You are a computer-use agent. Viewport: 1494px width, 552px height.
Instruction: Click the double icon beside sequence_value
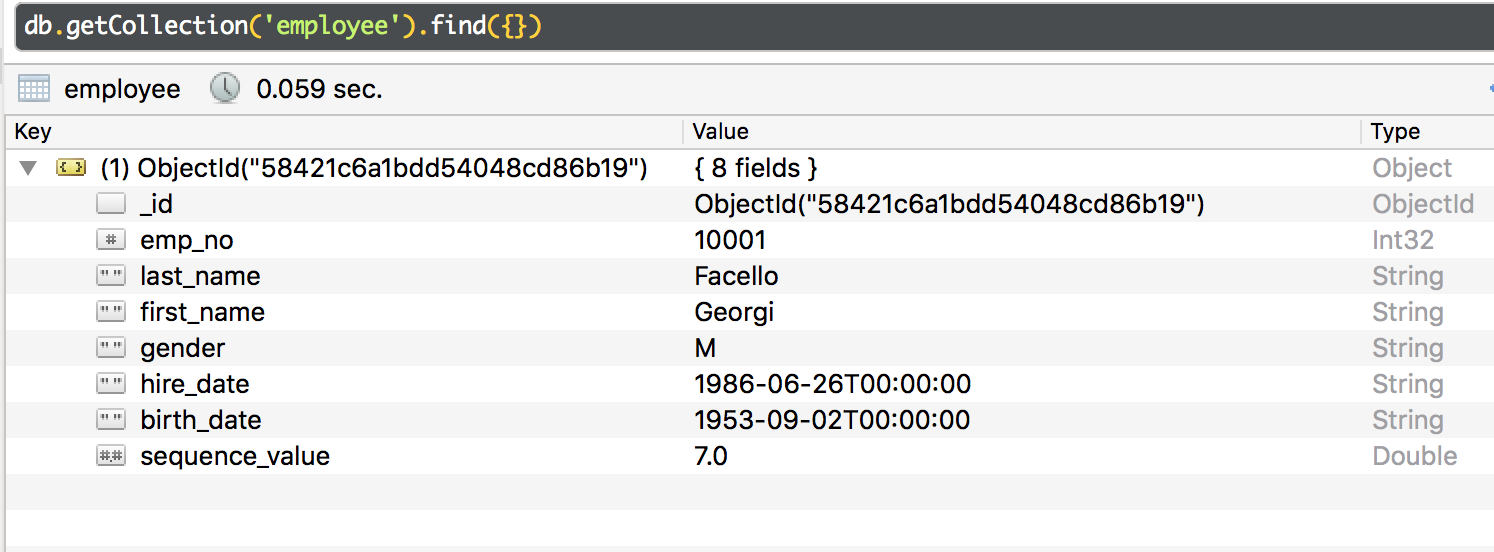coord(111,456)
